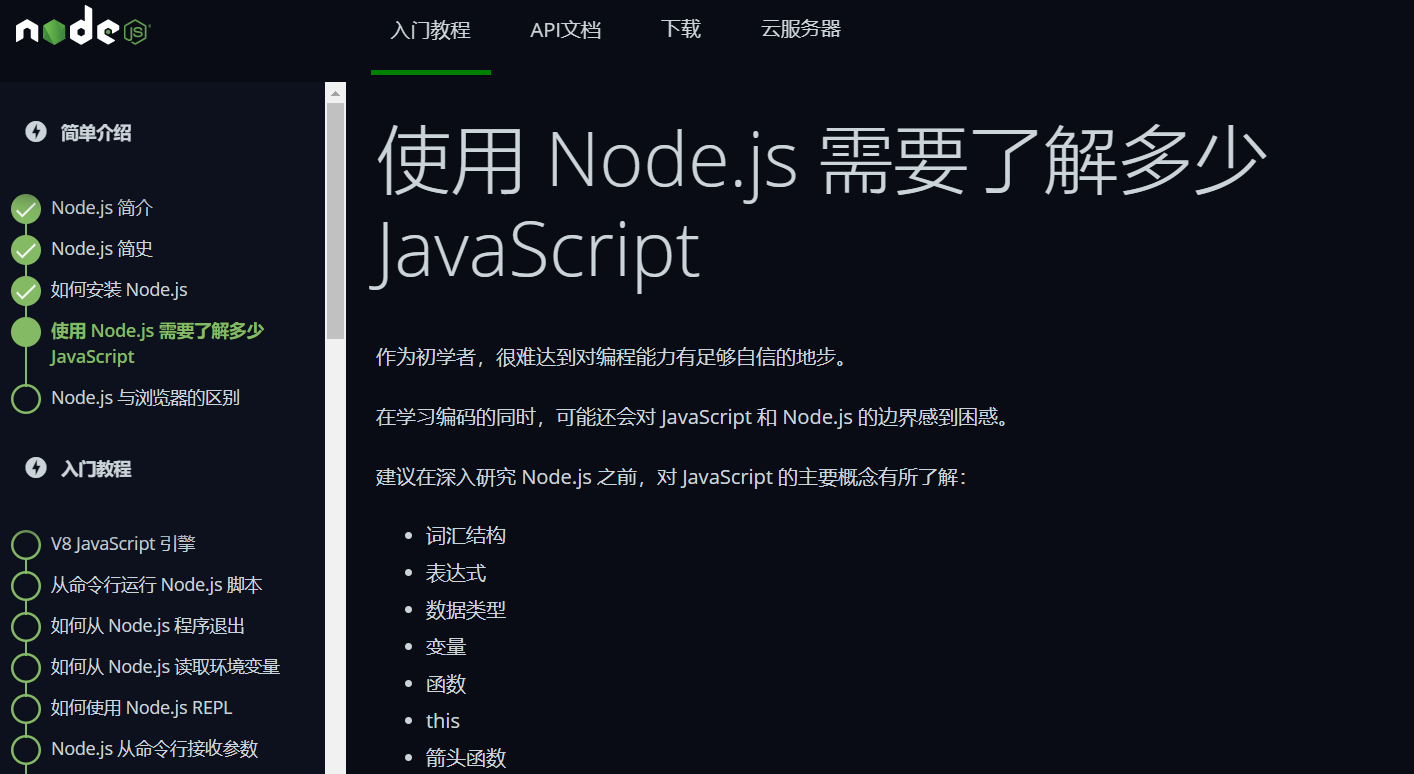Open the 入门教程 tab

[x=430, y=30]
